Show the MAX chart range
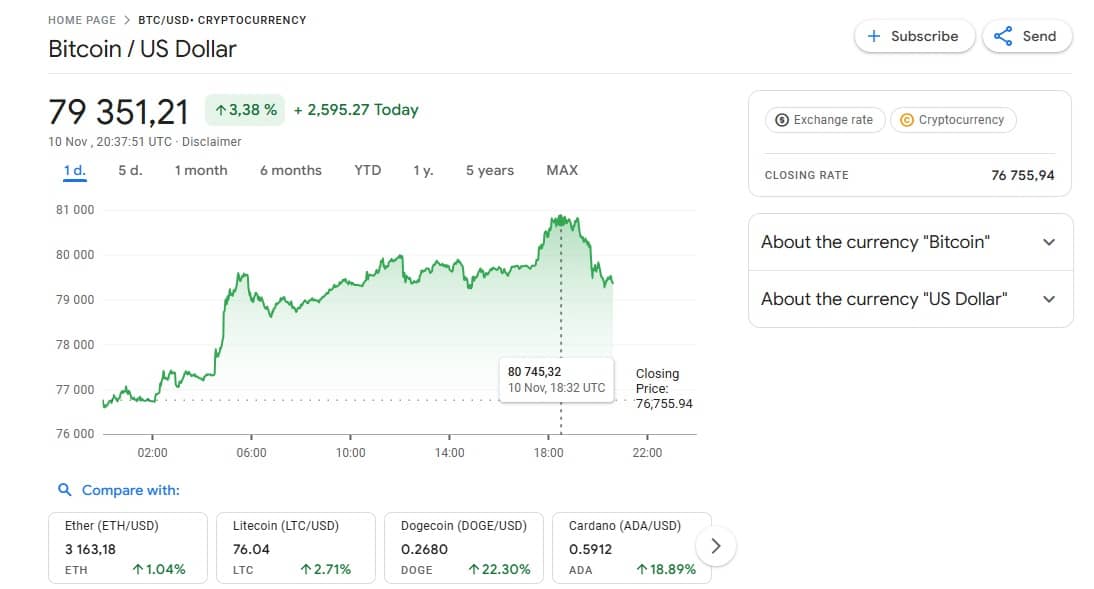The image size is (1094, 589). (x=562, y=170)
